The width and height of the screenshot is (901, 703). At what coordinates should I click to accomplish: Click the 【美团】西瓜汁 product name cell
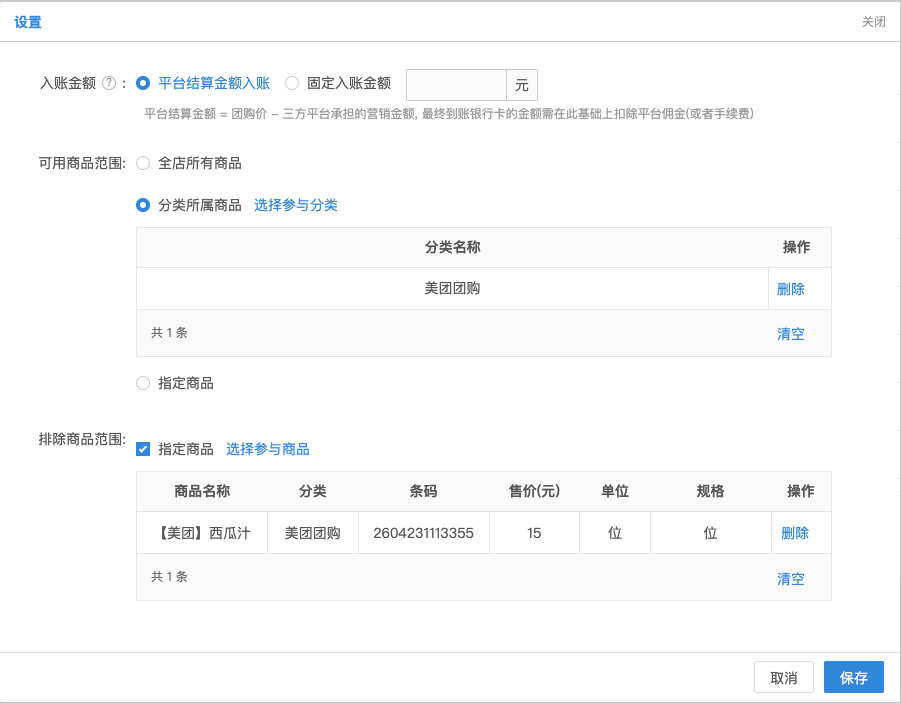(202, 533)
